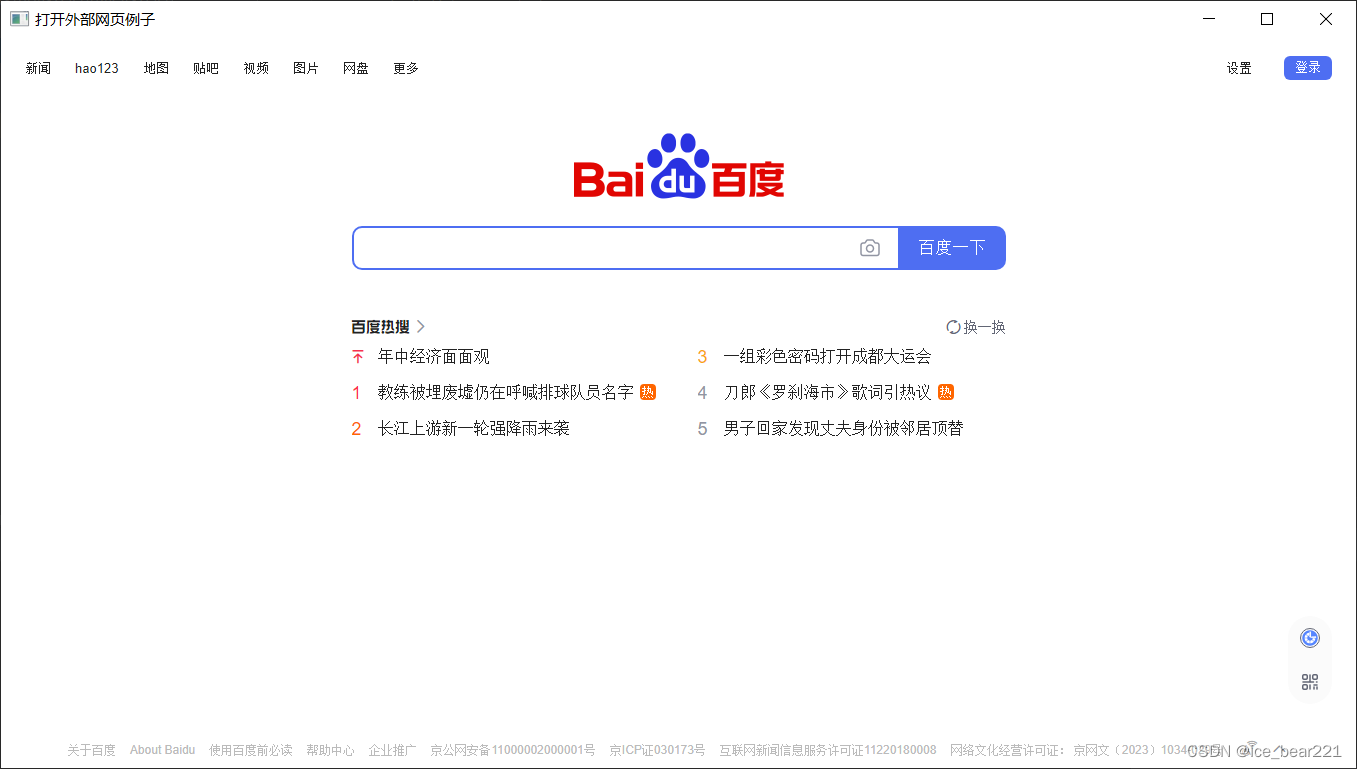
Task: Expand 百度热搜 with the chevron arrow
Action: point(421,326)
